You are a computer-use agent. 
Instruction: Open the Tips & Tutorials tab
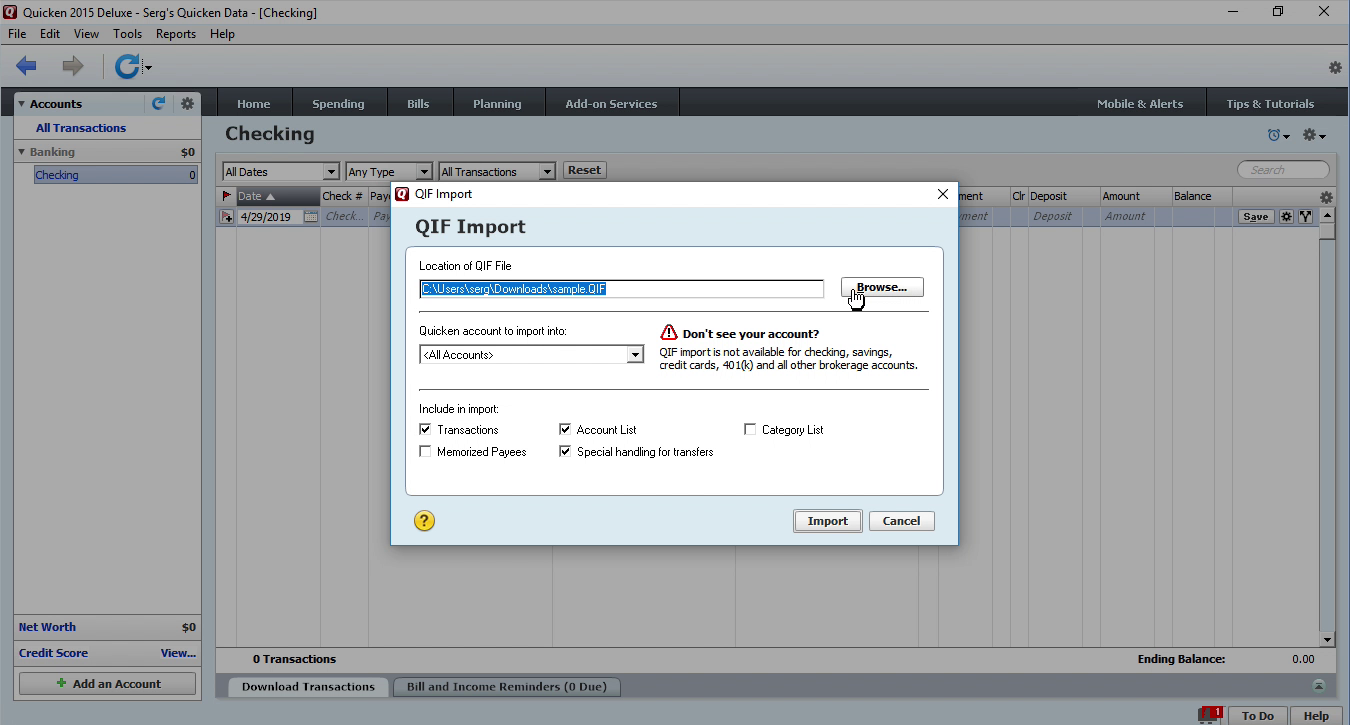[1270, 103]
